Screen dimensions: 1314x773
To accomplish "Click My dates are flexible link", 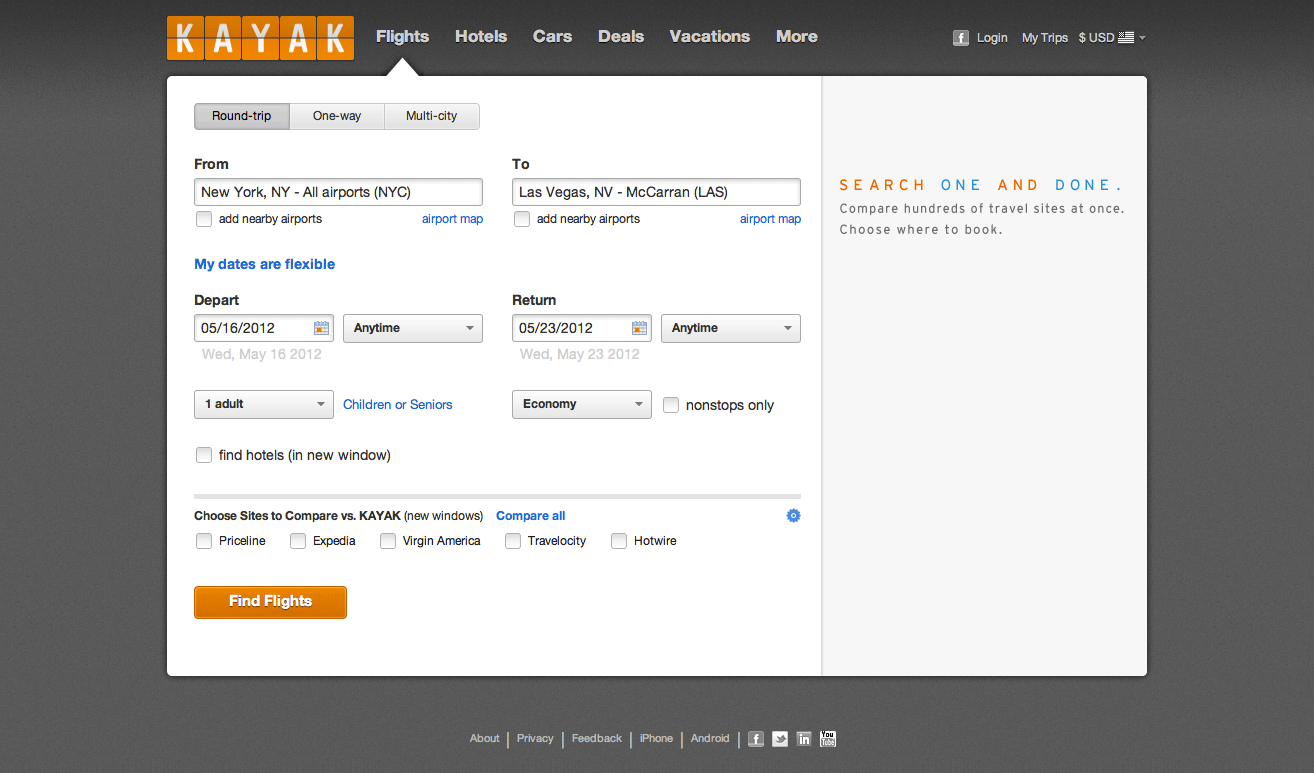I will [x=265, y=264].
